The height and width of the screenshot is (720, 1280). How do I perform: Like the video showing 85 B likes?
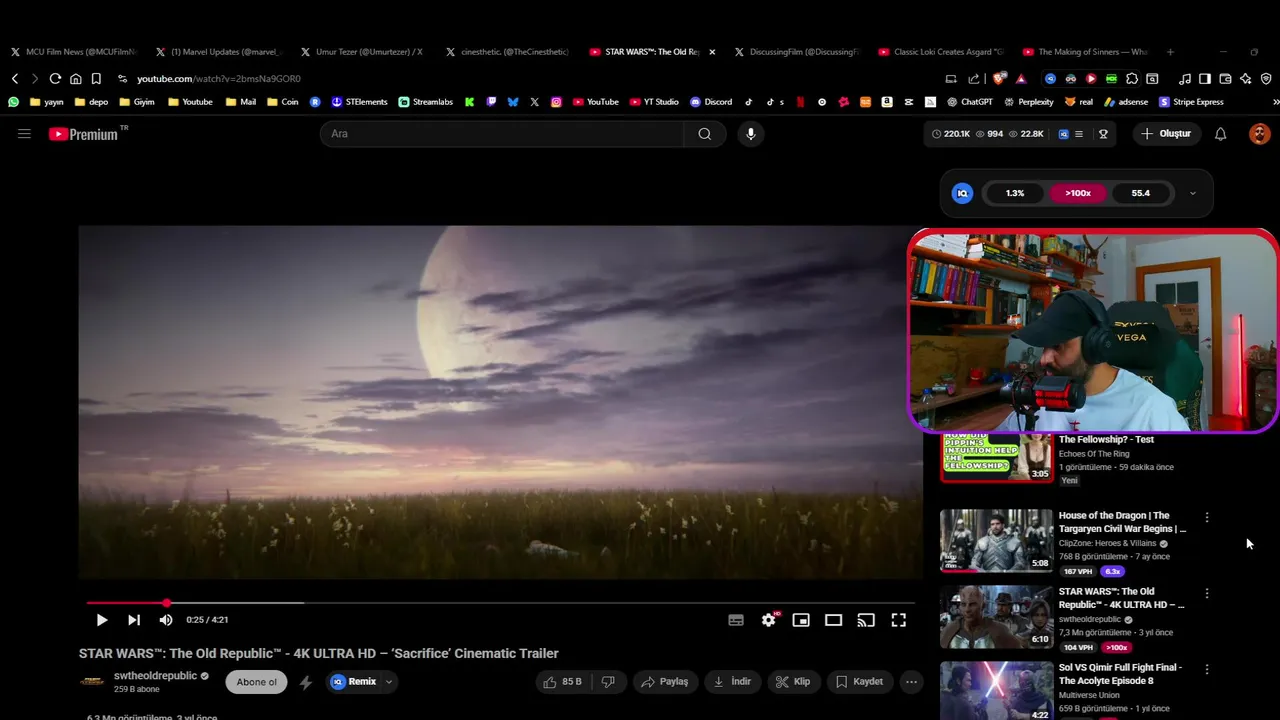point(562,682)
